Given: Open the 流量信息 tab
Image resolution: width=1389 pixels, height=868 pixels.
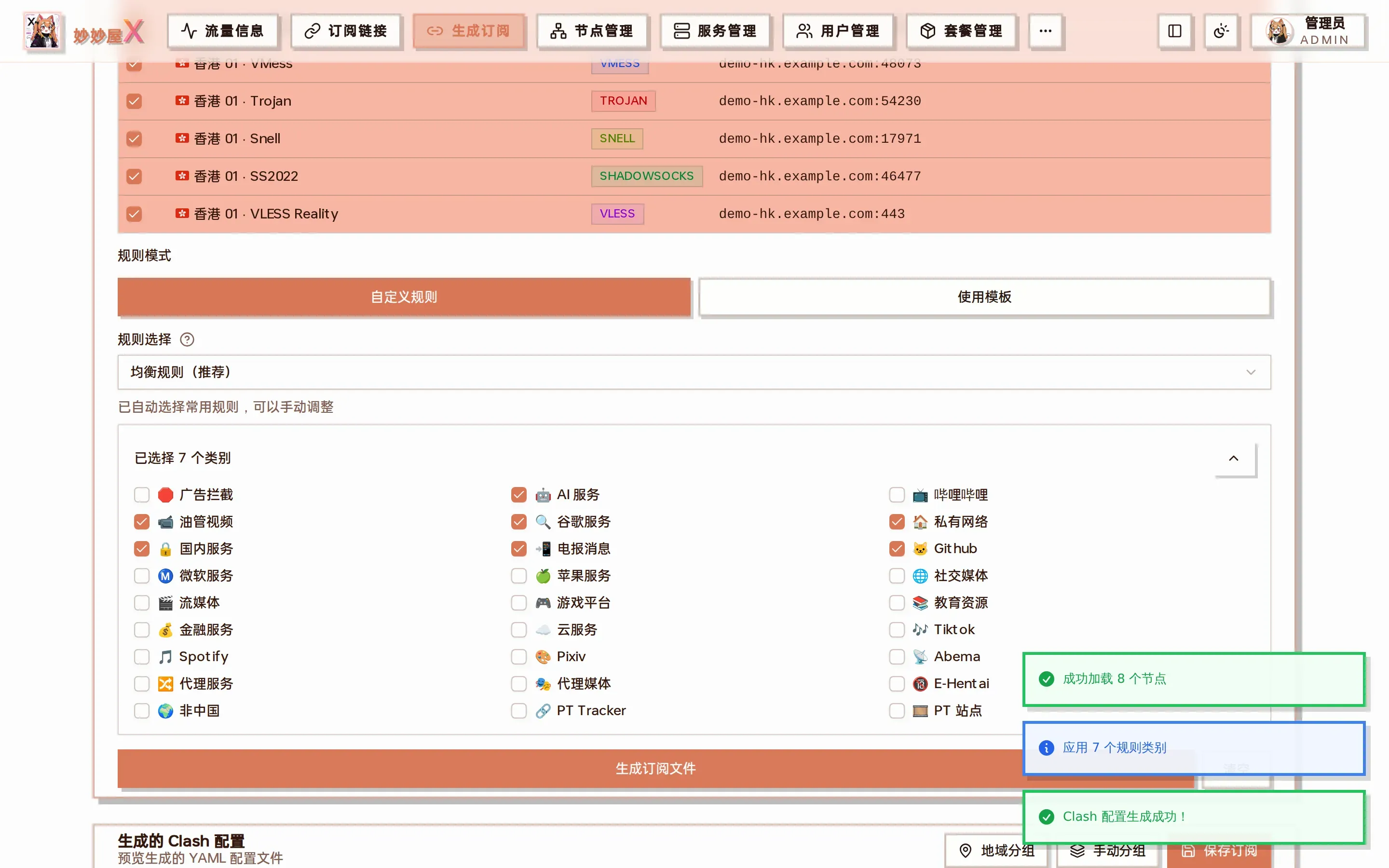Looking at the screenshot, I should 222,31.
